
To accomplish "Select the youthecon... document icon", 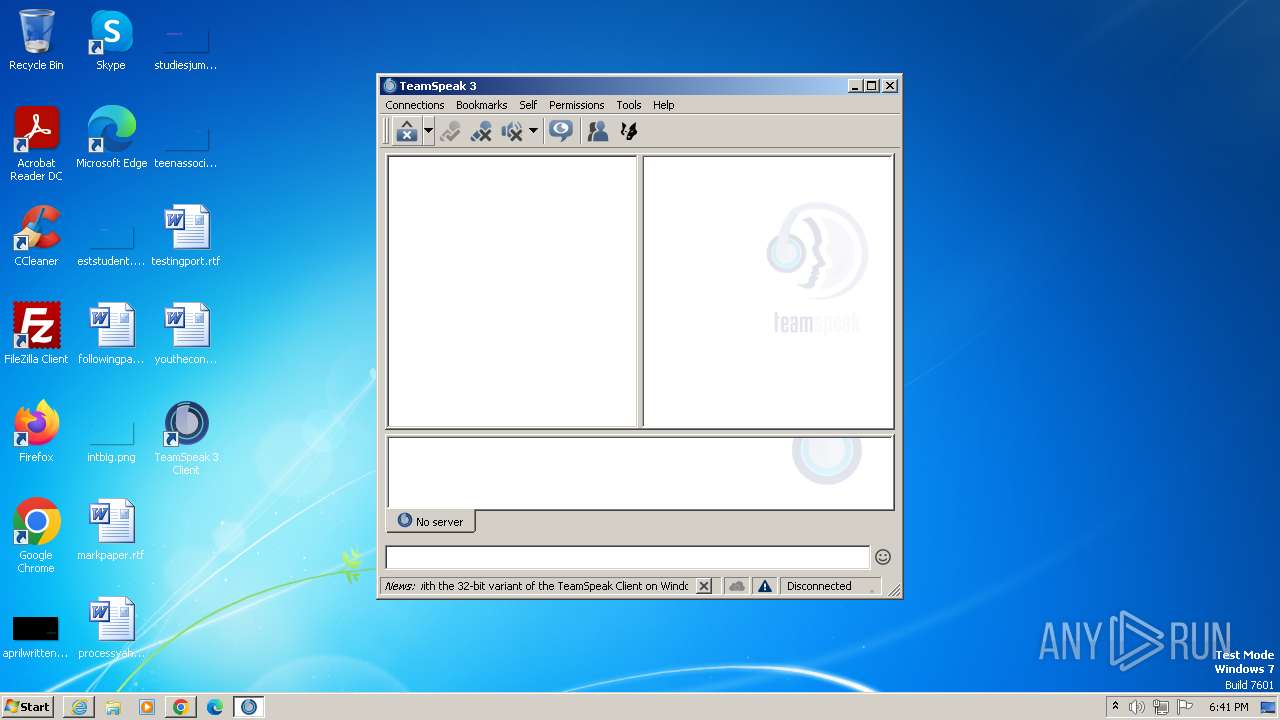I will tap(186, 334).
